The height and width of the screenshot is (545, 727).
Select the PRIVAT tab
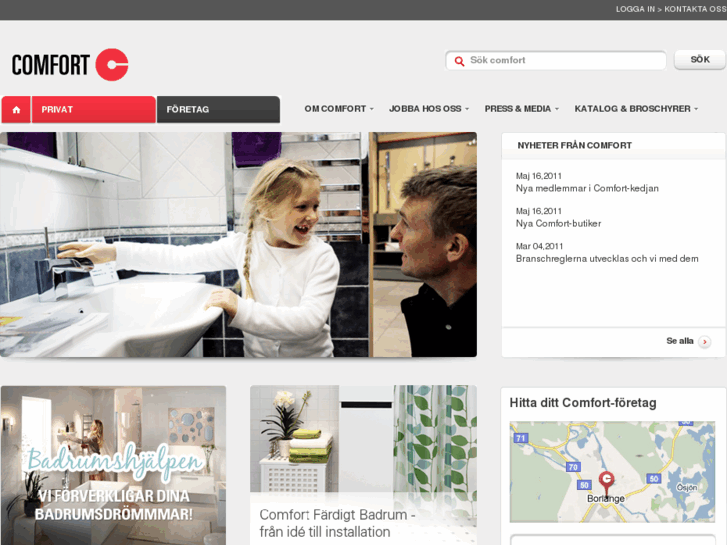94,109
